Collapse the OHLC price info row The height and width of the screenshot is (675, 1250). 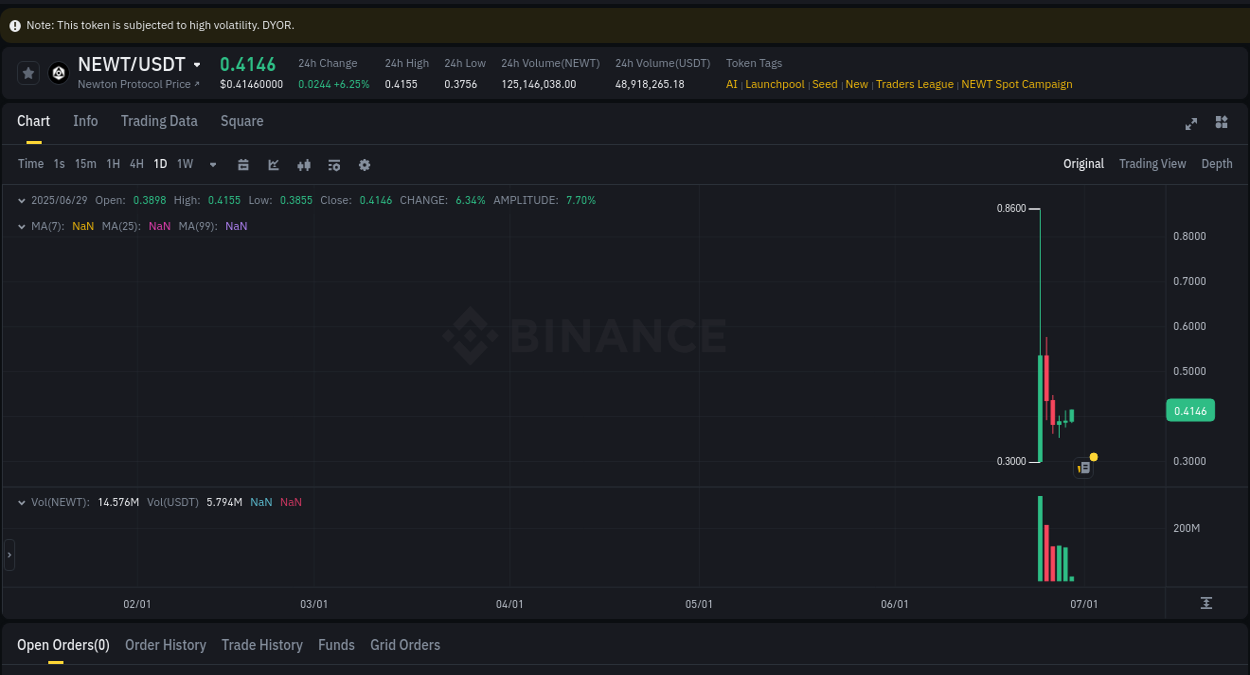pyautogui.click(x=20, y=200)
